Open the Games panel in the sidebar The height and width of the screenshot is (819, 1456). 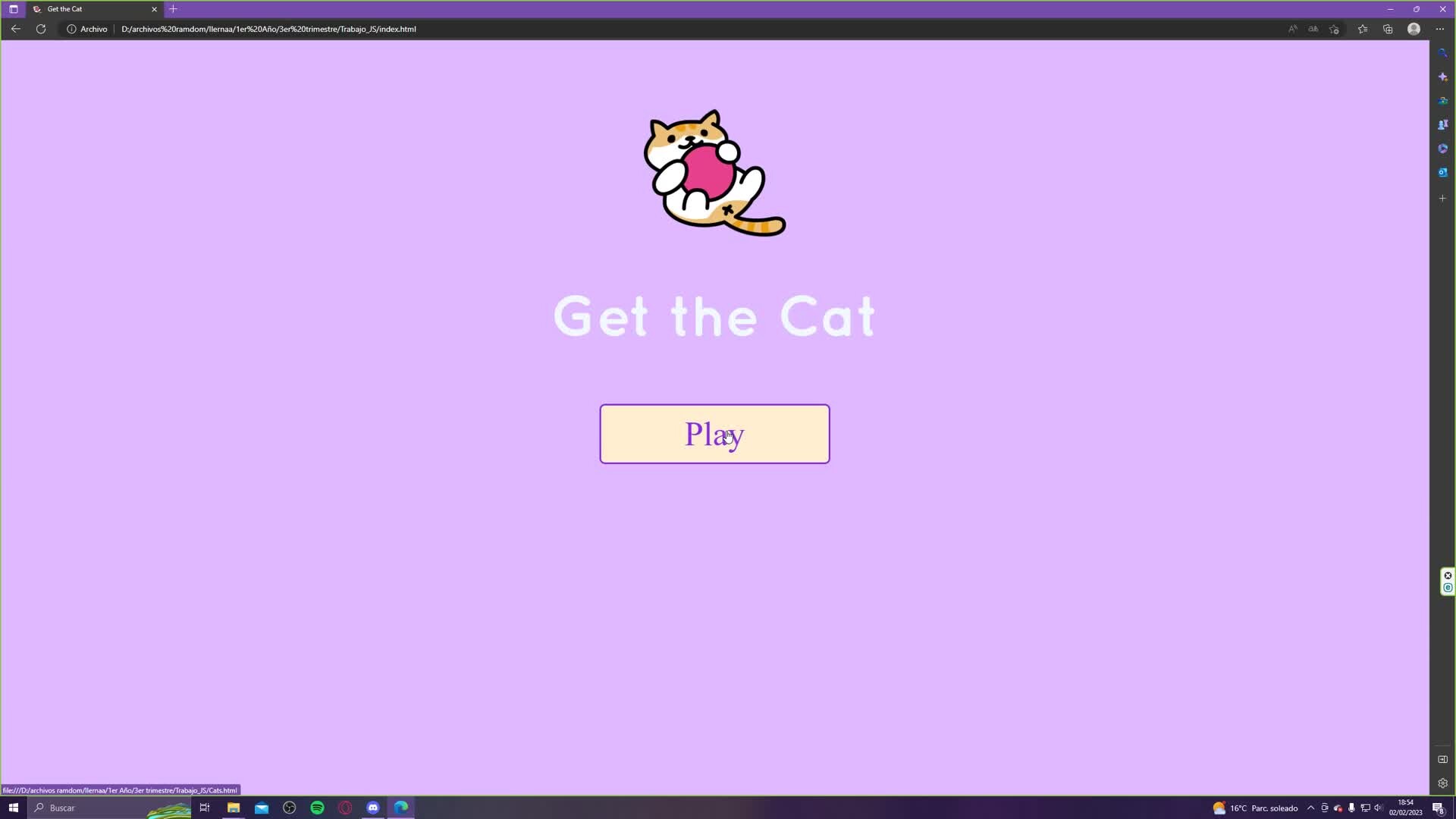pyautogui.click(x=1442, y=124)
